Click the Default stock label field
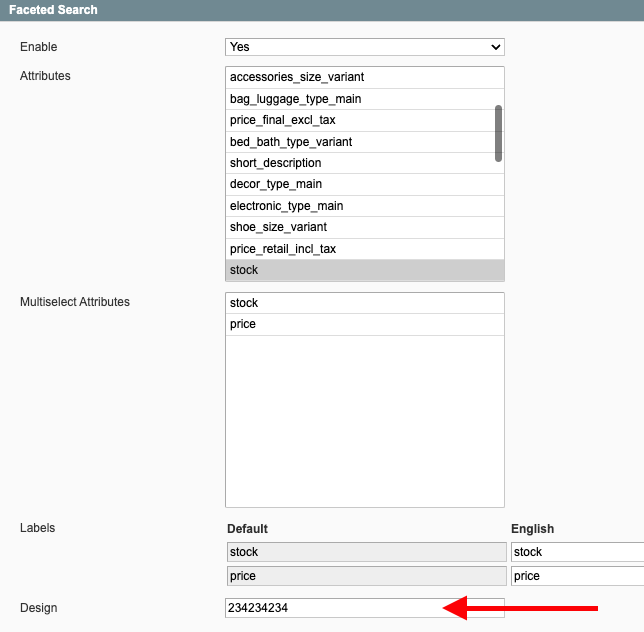Viewport: 644px width, 632px height. (367, 552)
